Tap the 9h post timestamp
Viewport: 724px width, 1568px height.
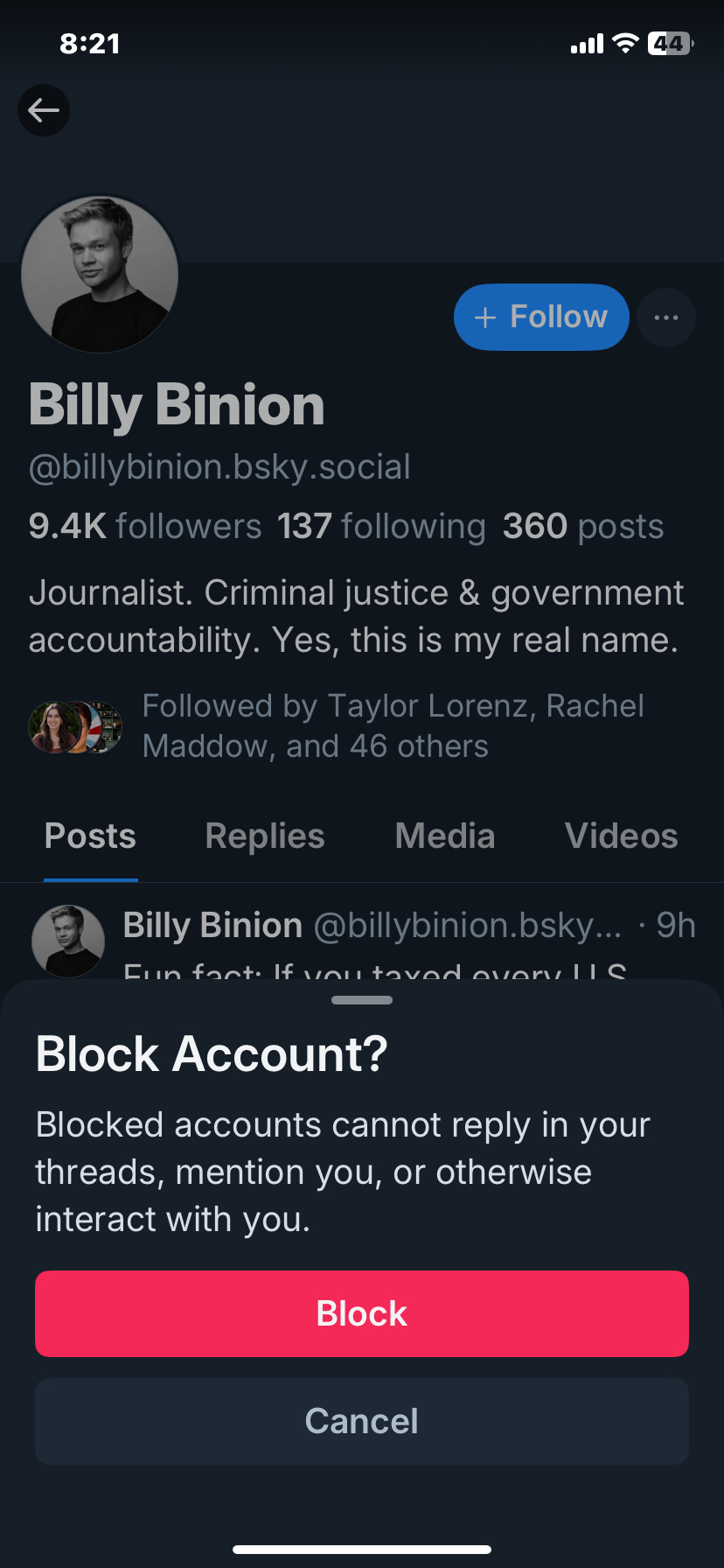(x=676, y=926)
